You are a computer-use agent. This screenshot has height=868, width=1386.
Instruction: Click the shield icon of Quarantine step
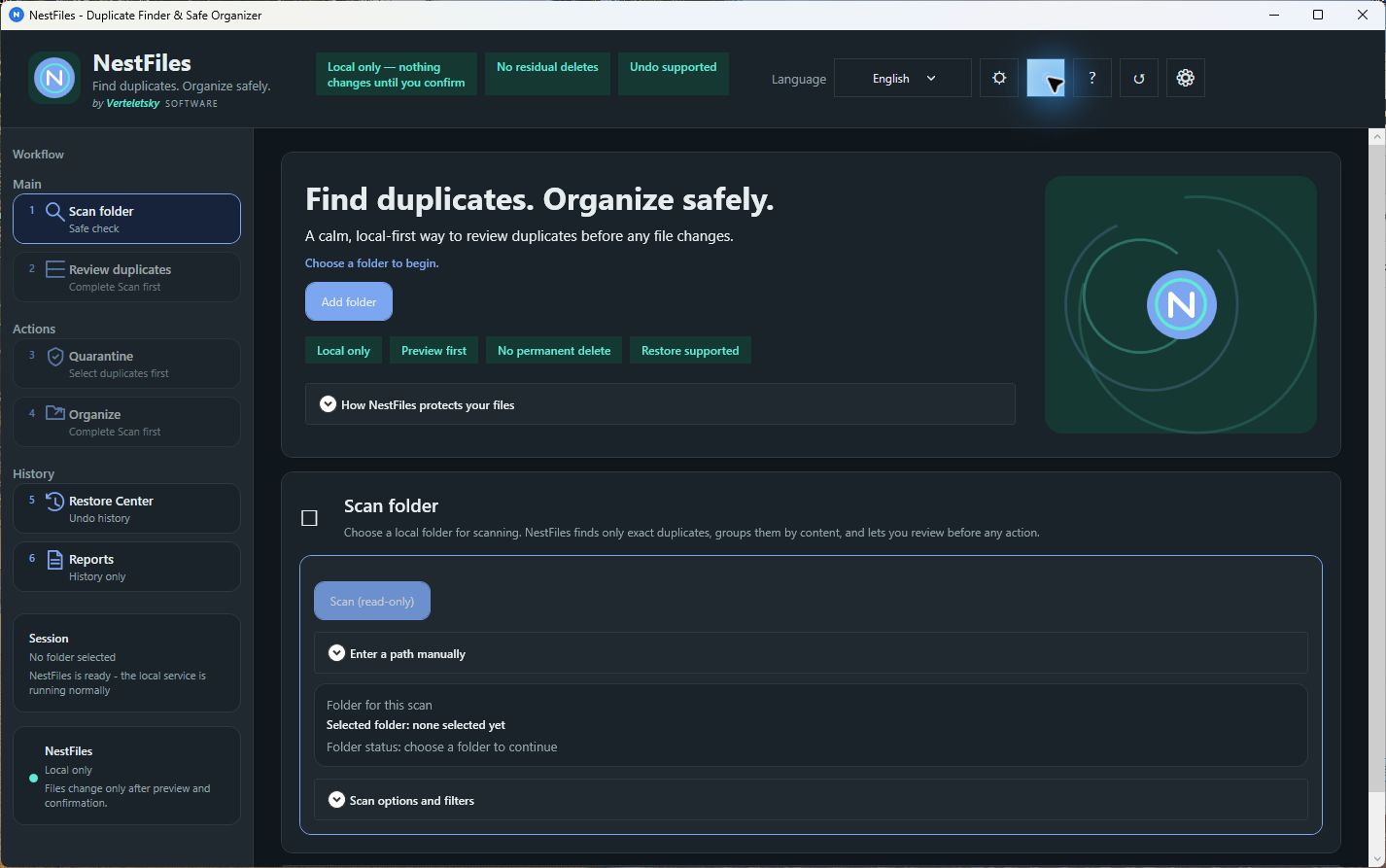coord(55,357)
